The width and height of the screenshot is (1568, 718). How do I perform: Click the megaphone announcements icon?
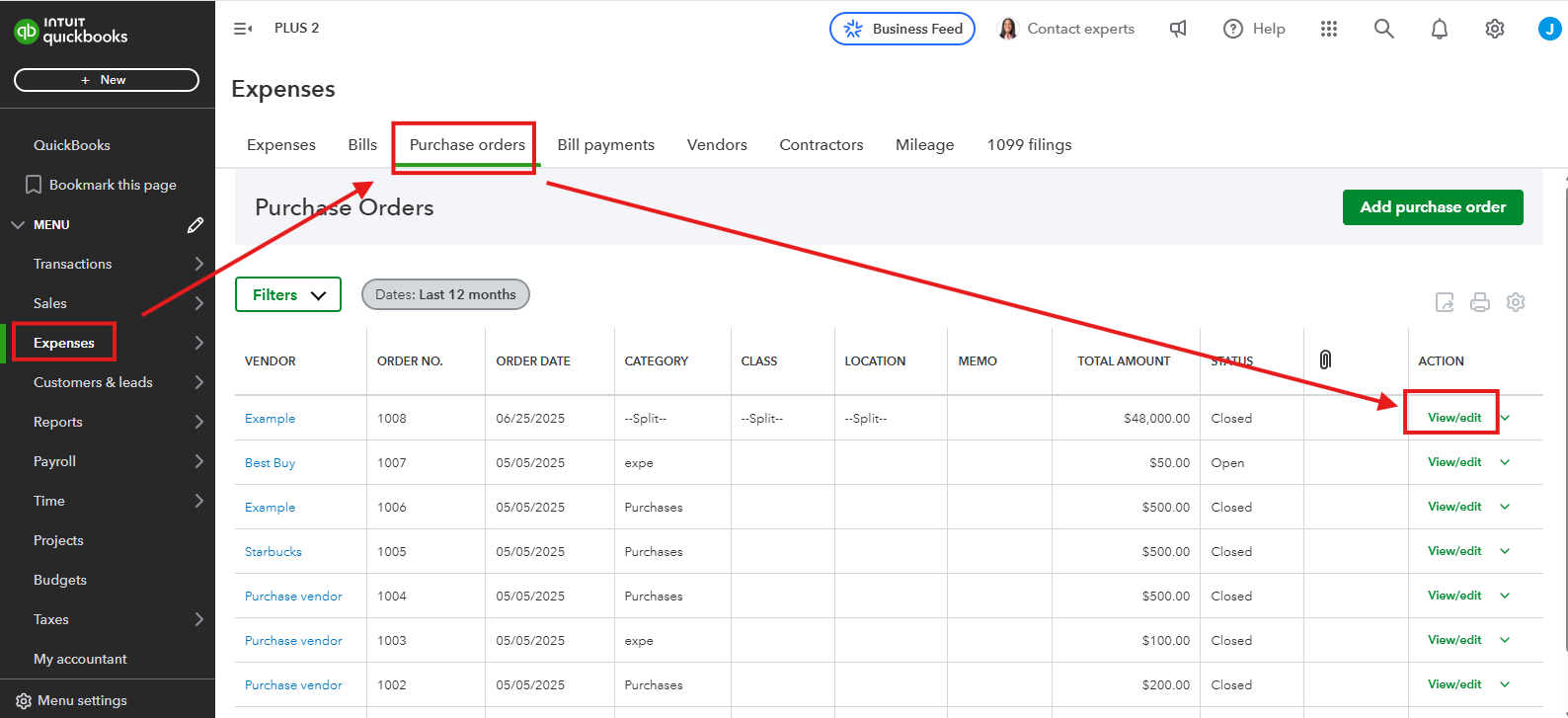coord(1178,29)
